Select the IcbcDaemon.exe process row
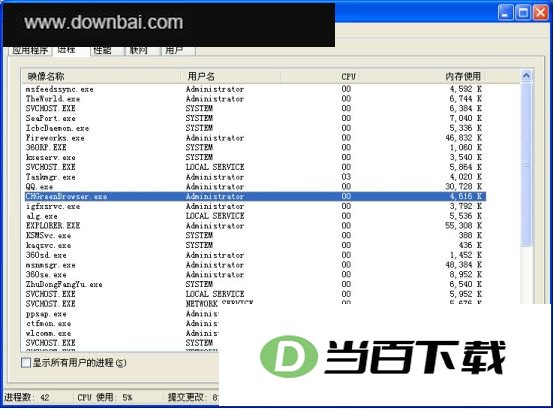Screen dimensions: 554x409 255,128
